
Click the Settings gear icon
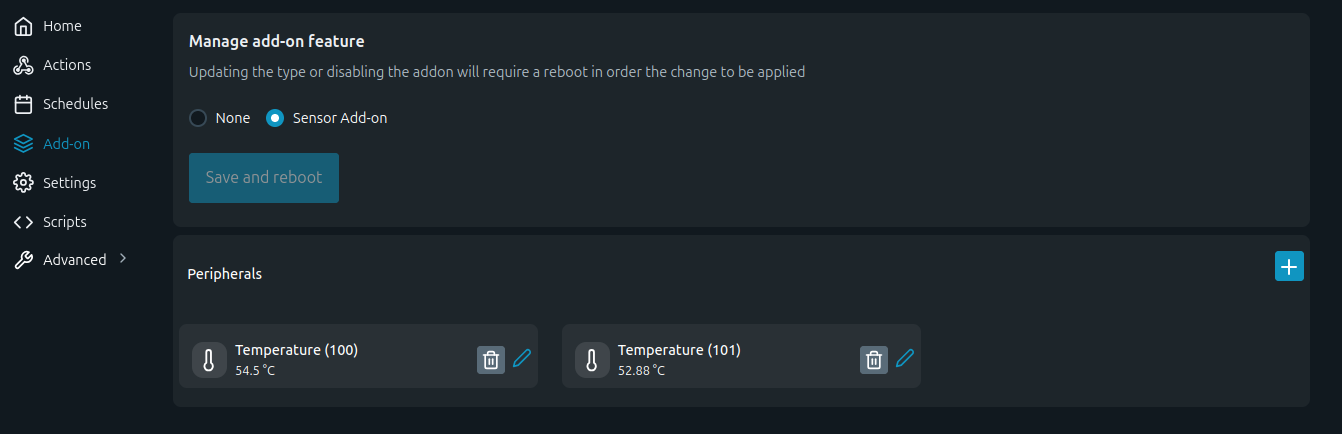pyautogui.click(x=23, y=183)
